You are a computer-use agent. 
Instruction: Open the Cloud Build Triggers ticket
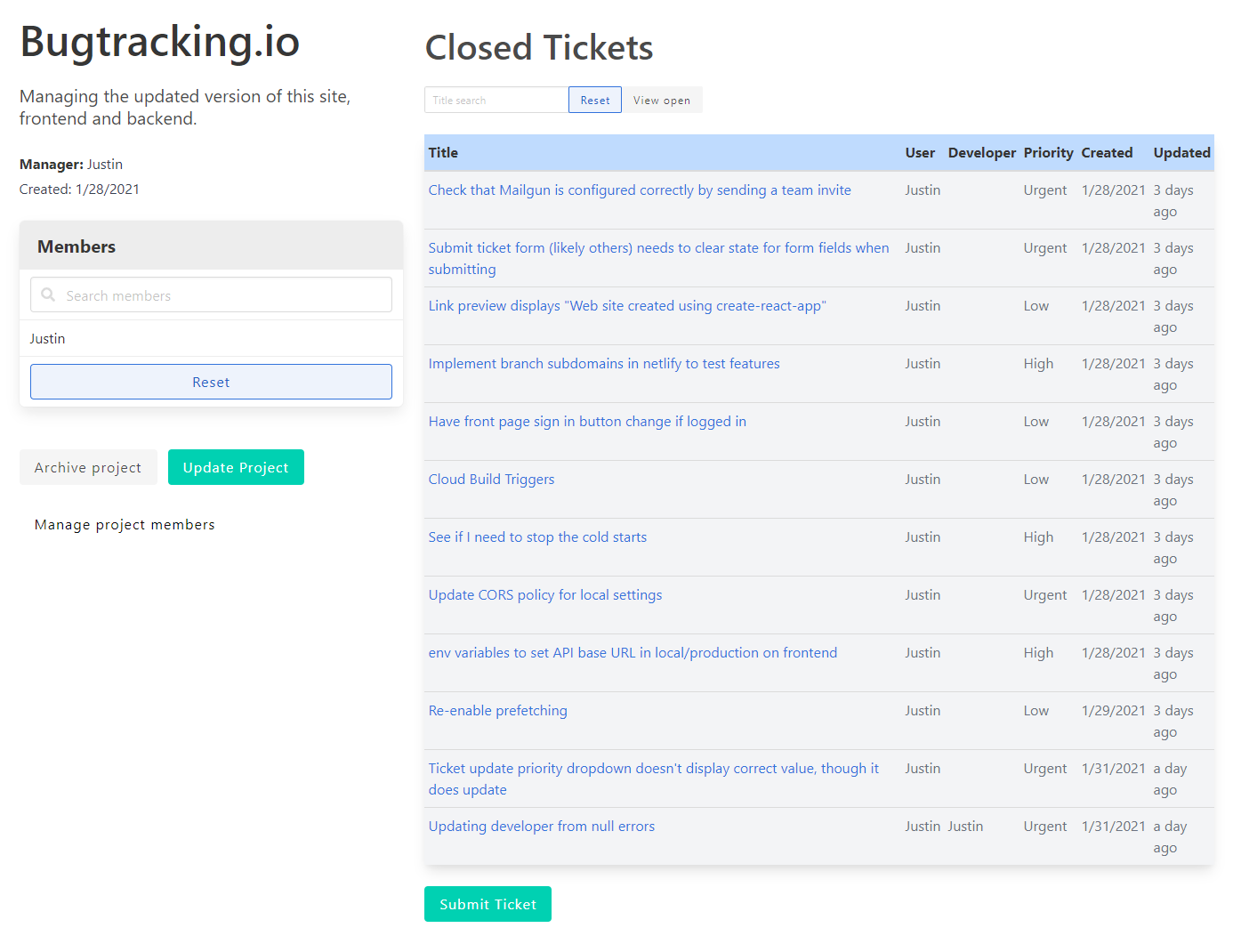coord(491,480)
